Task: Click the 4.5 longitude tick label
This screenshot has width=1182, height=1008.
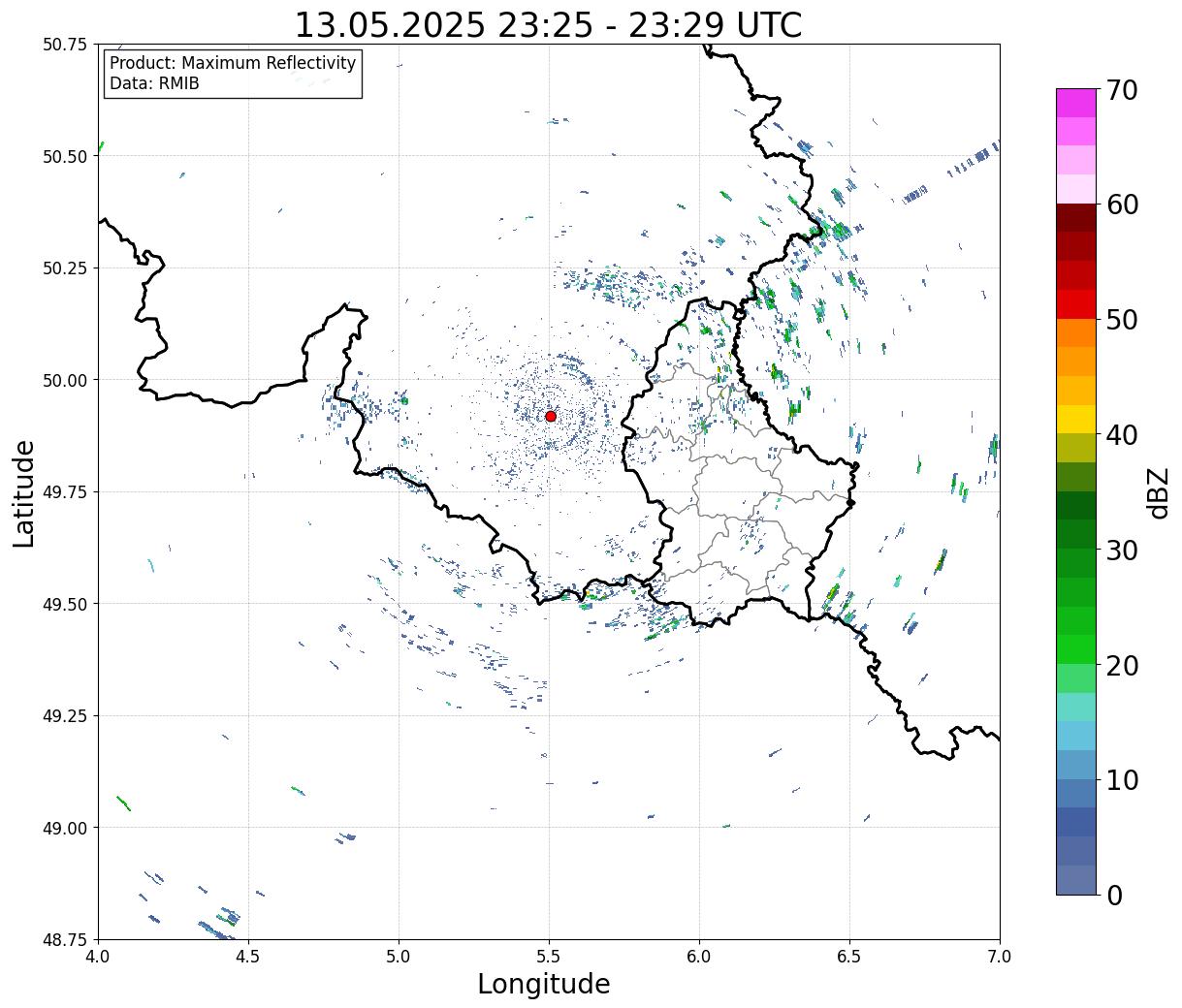Action: click(x=248, y=956)
